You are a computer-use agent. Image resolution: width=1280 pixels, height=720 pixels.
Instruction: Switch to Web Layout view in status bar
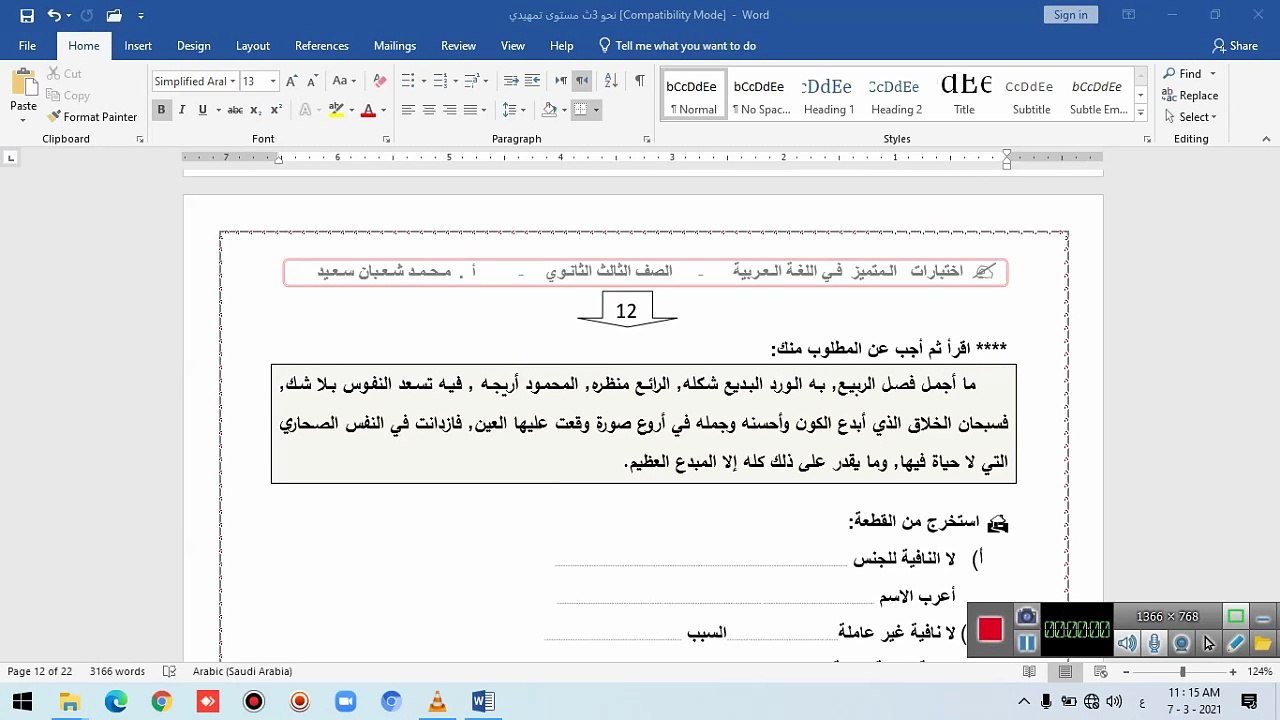click(1100, 672)
